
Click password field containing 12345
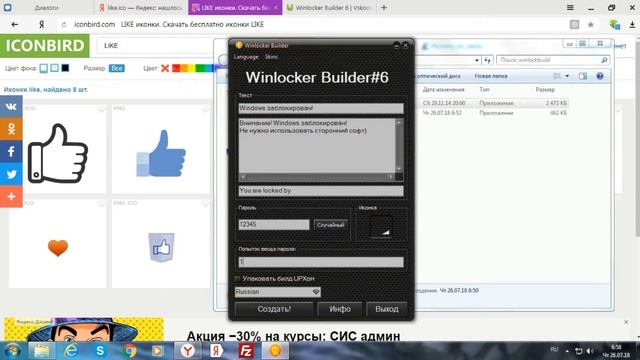pos(274,224)
